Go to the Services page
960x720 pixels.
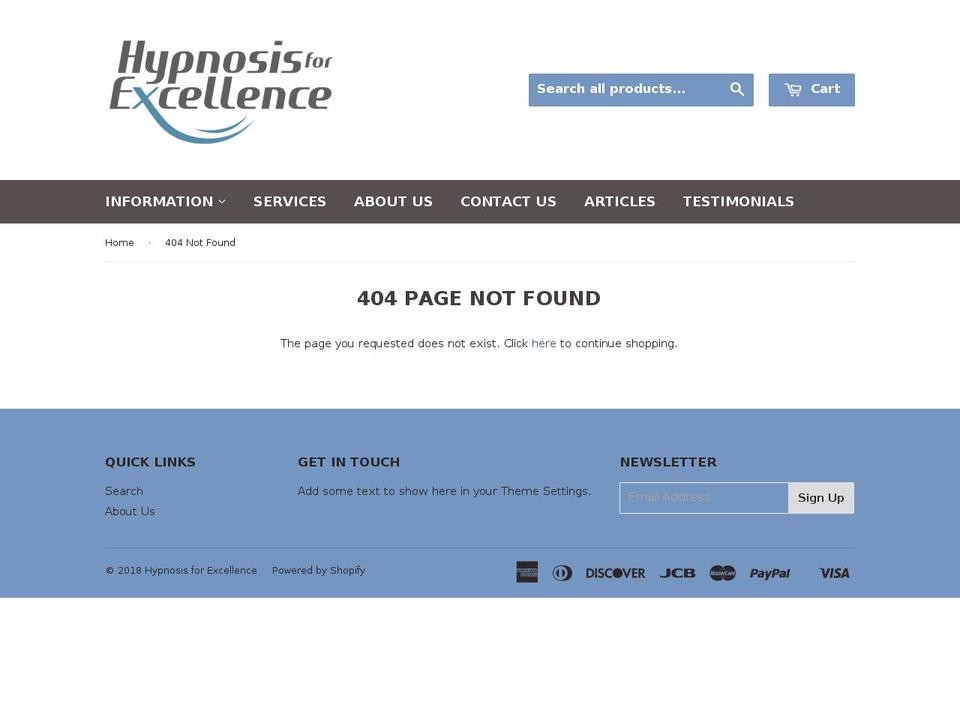tap(290, 201)
